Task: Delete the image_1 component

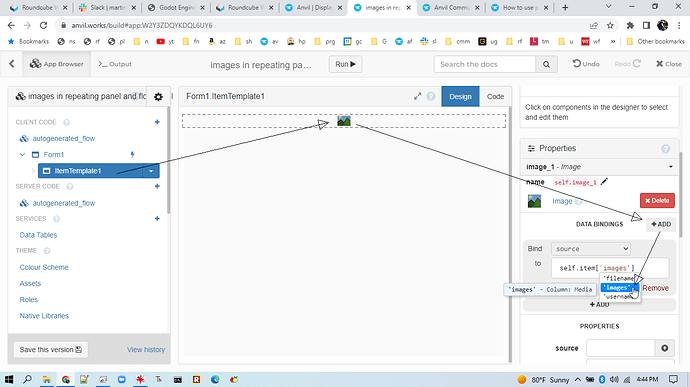Action: point(657,200)
